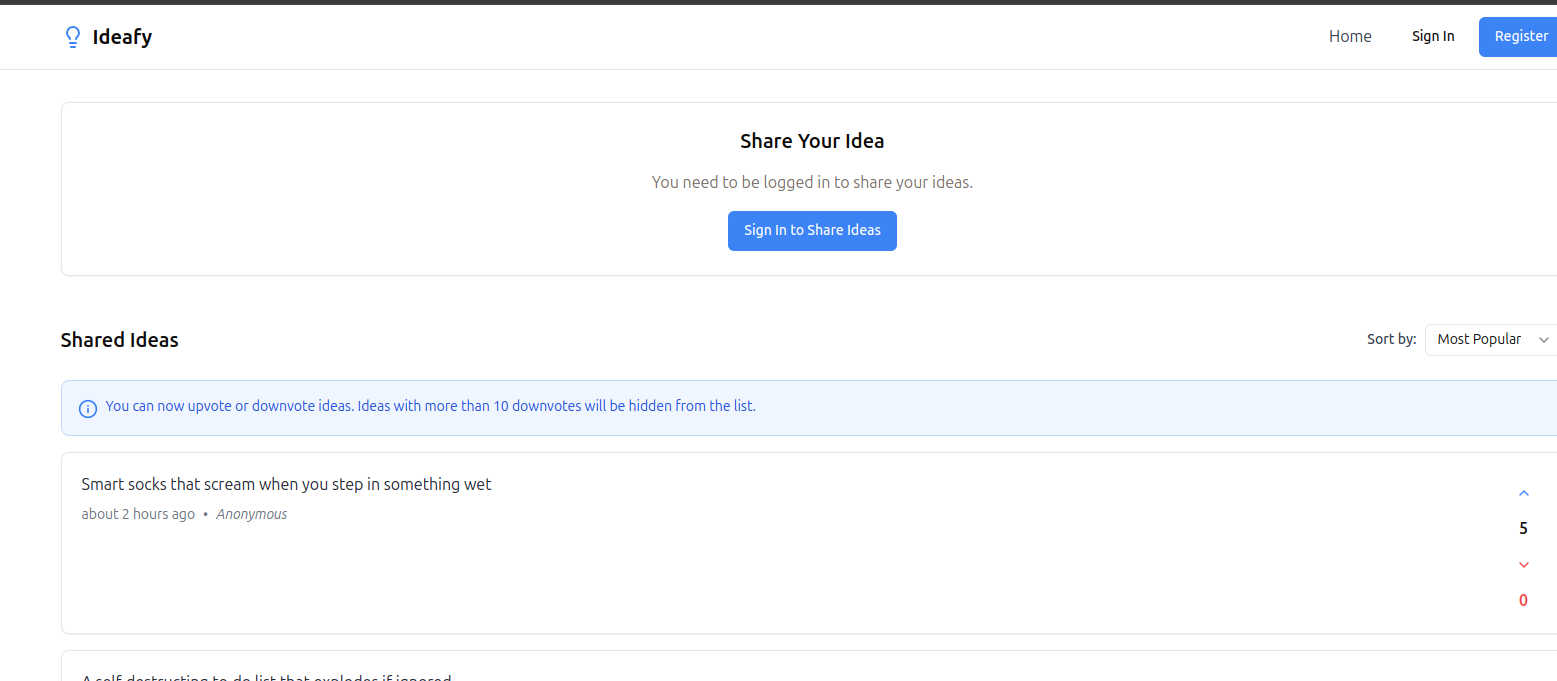Open the Most Popular sort dropdown
Screen dimensions: 1557x681
(x=1492, y=339)
